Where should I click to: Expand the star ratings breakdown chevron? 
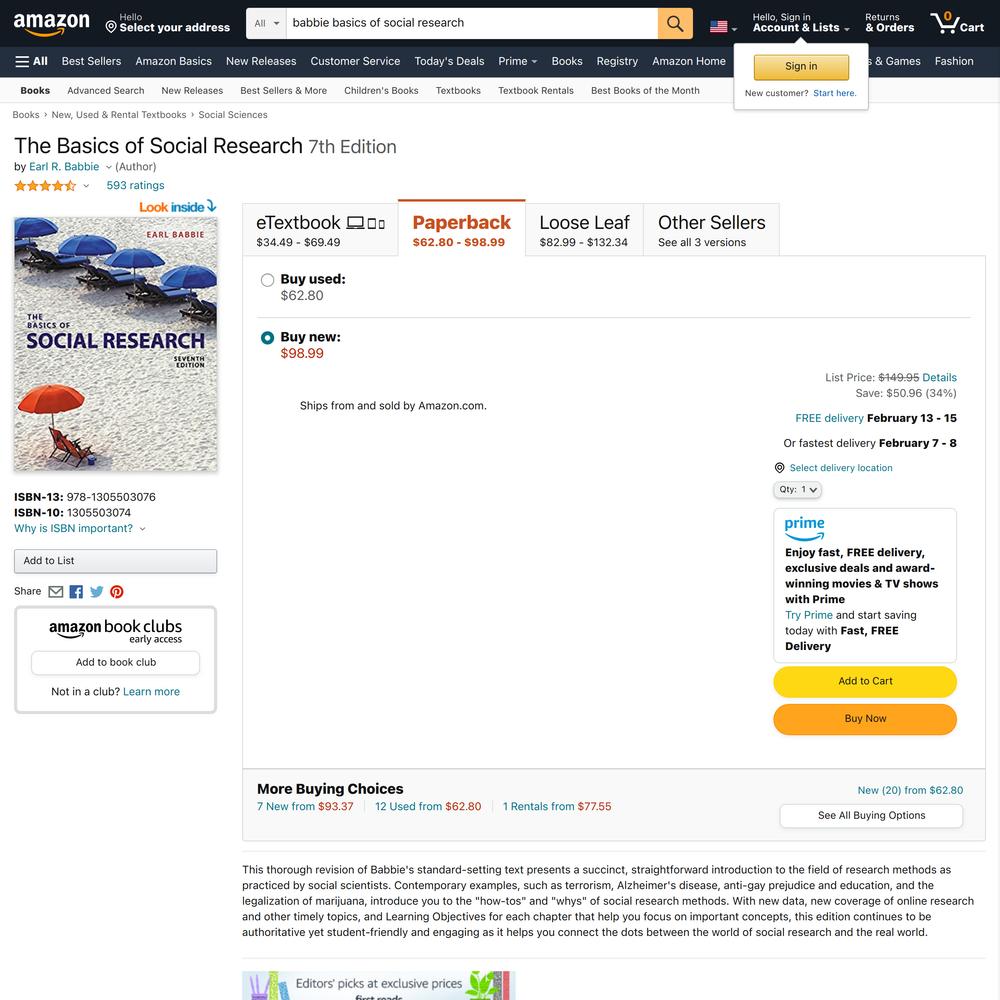tap(86, 186)
